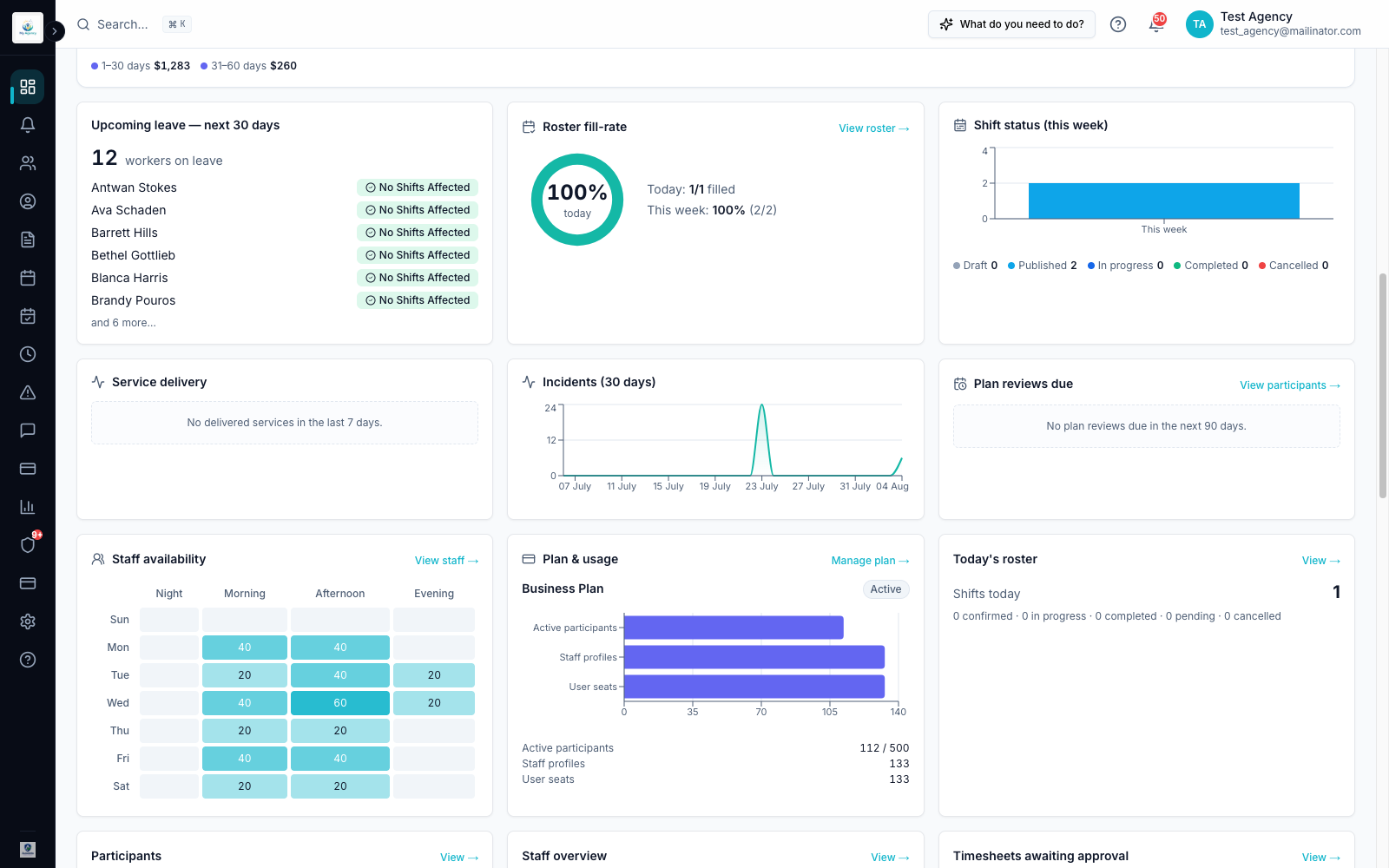Open the shield icon with 9+ badge
The width and height of the screenshot is (1389, 868).
click(x=28, y=545)
